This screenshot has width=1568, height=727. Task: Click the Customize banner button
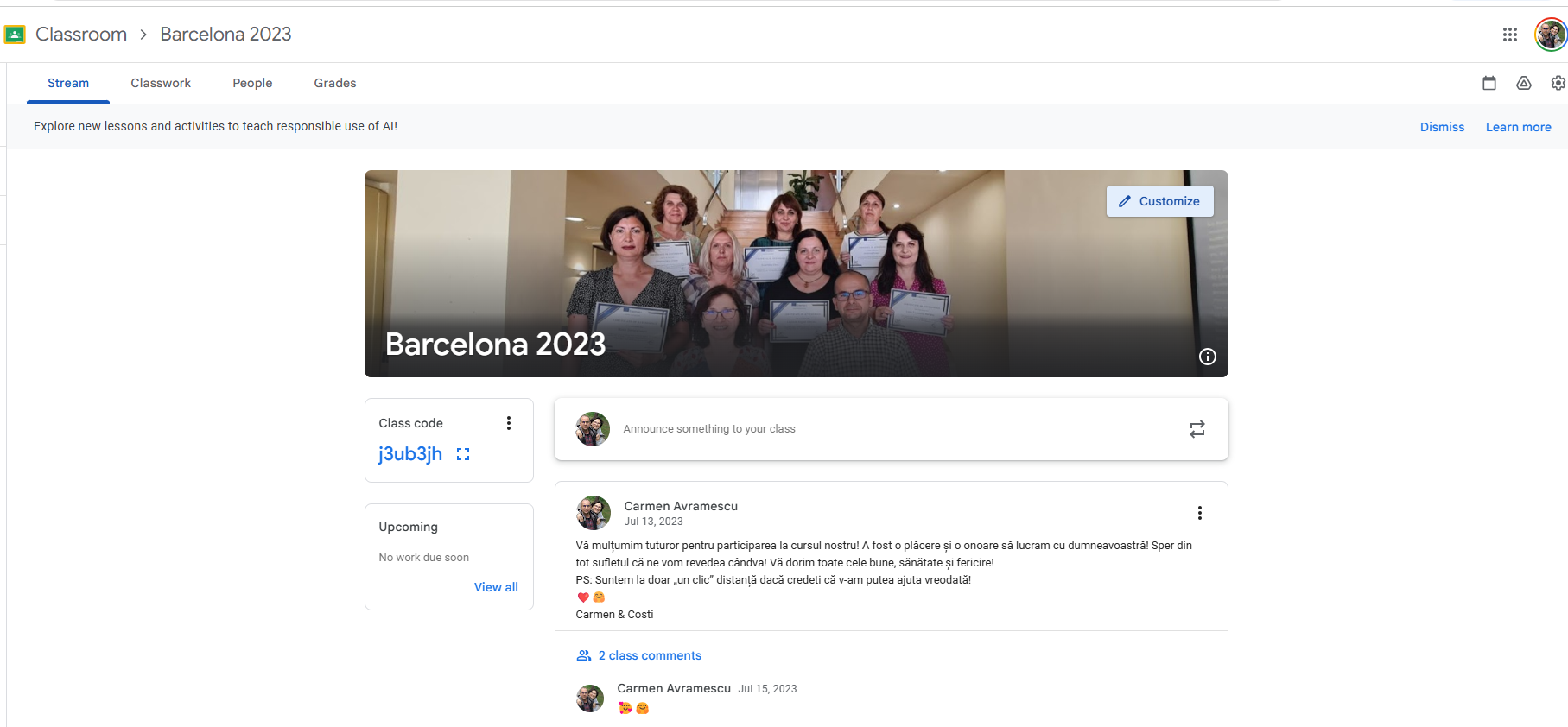(1159, 201)
